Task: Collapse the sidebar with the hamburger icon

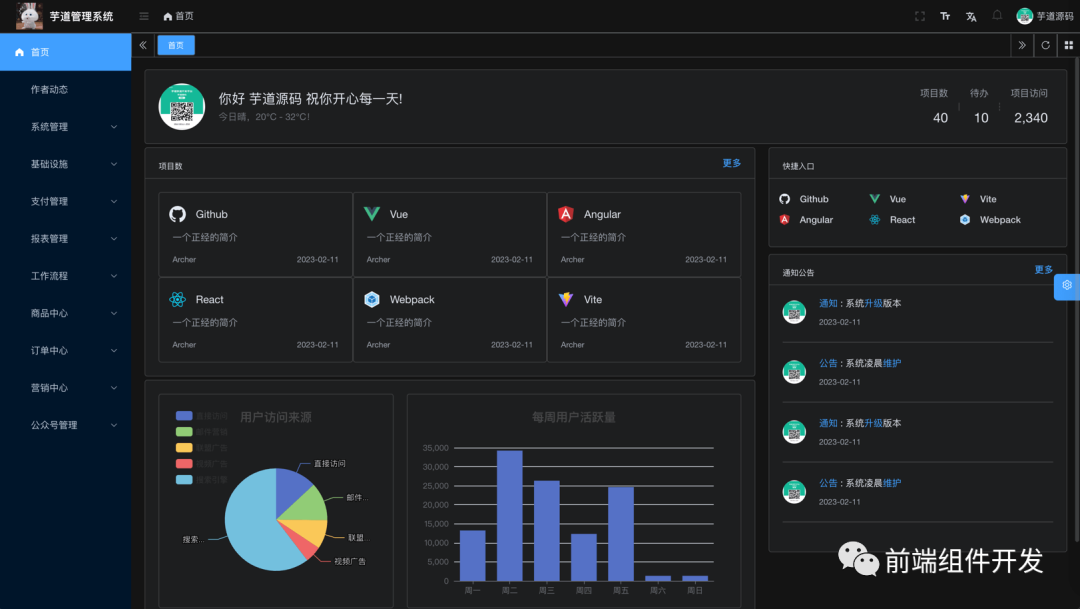Action: pos(143,16)
